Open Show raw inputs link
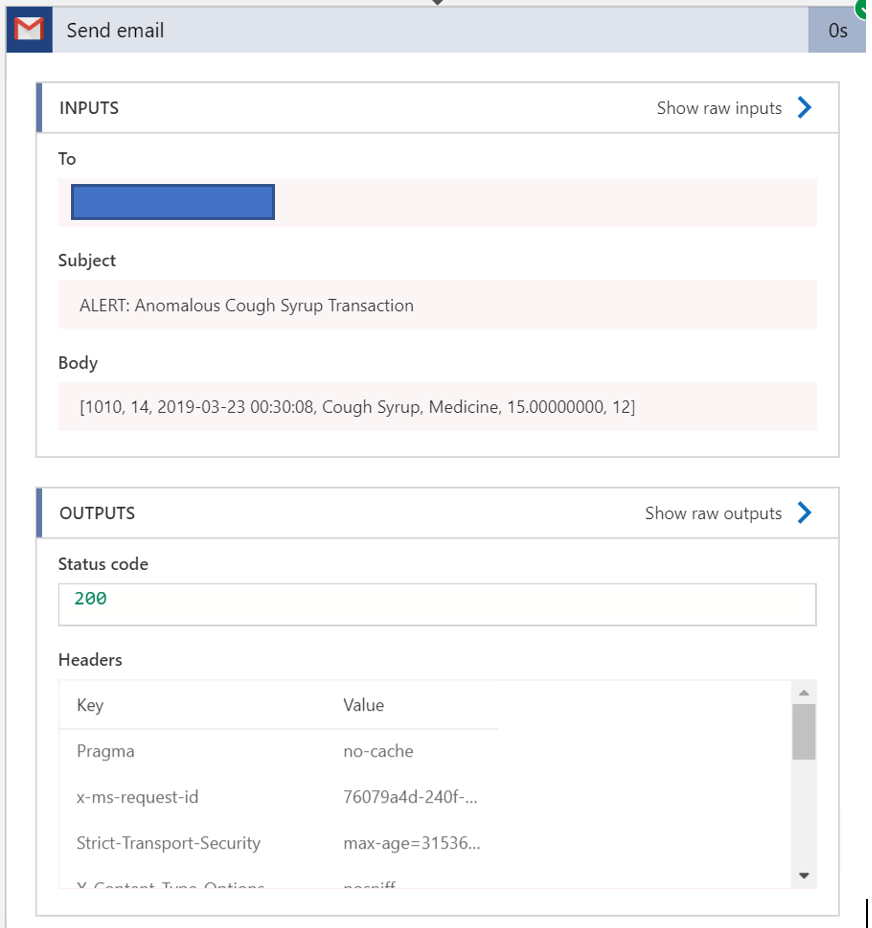The image size is (872, 928). click(x=719, y=108)
